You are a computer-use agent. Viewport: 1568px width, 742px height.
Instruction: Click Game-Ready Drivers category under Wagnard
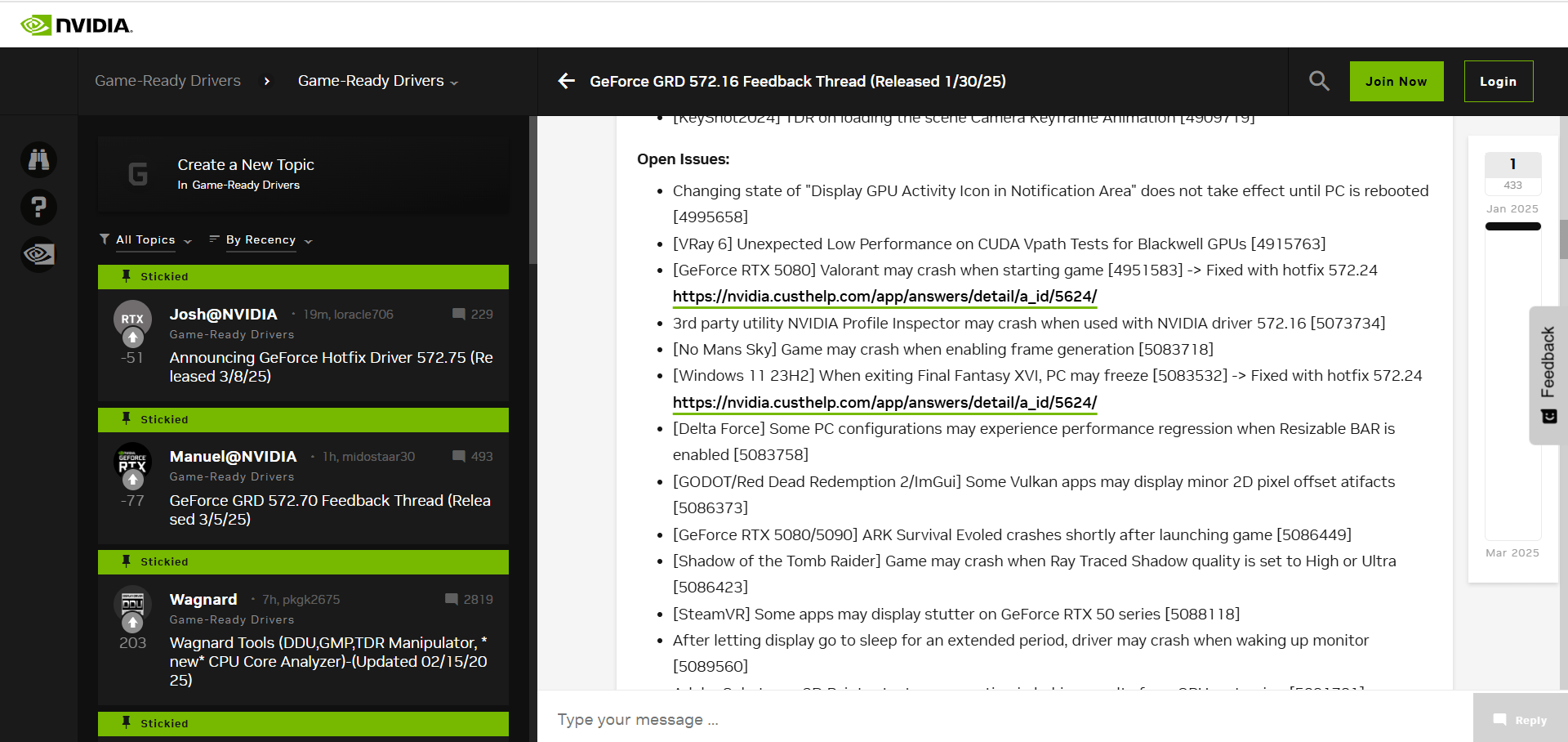231,619
